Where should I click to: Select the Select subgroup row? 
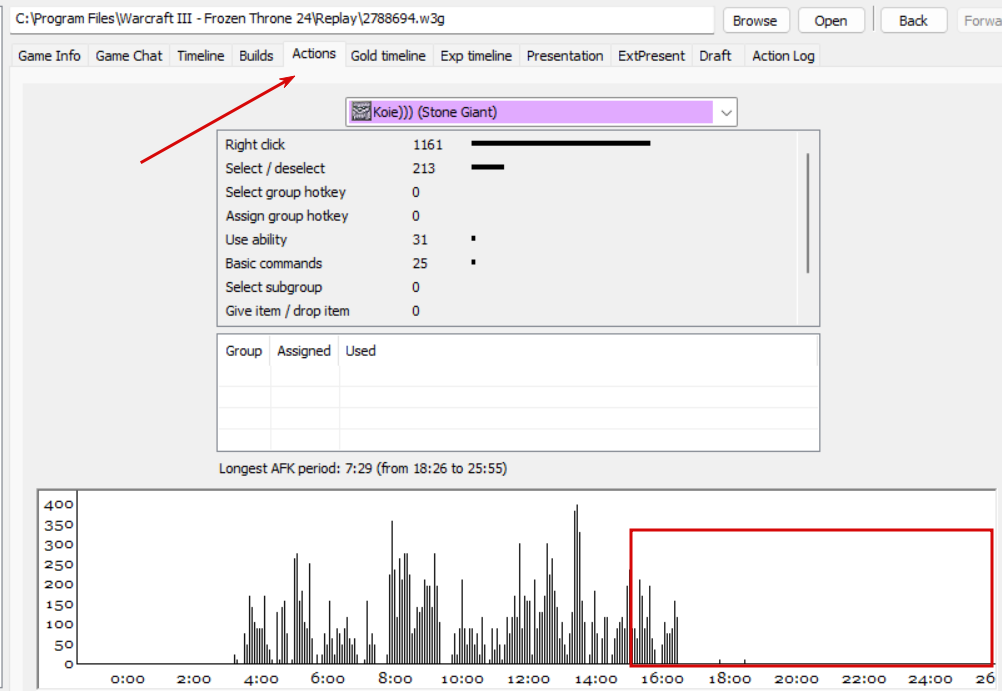point(507,286)
